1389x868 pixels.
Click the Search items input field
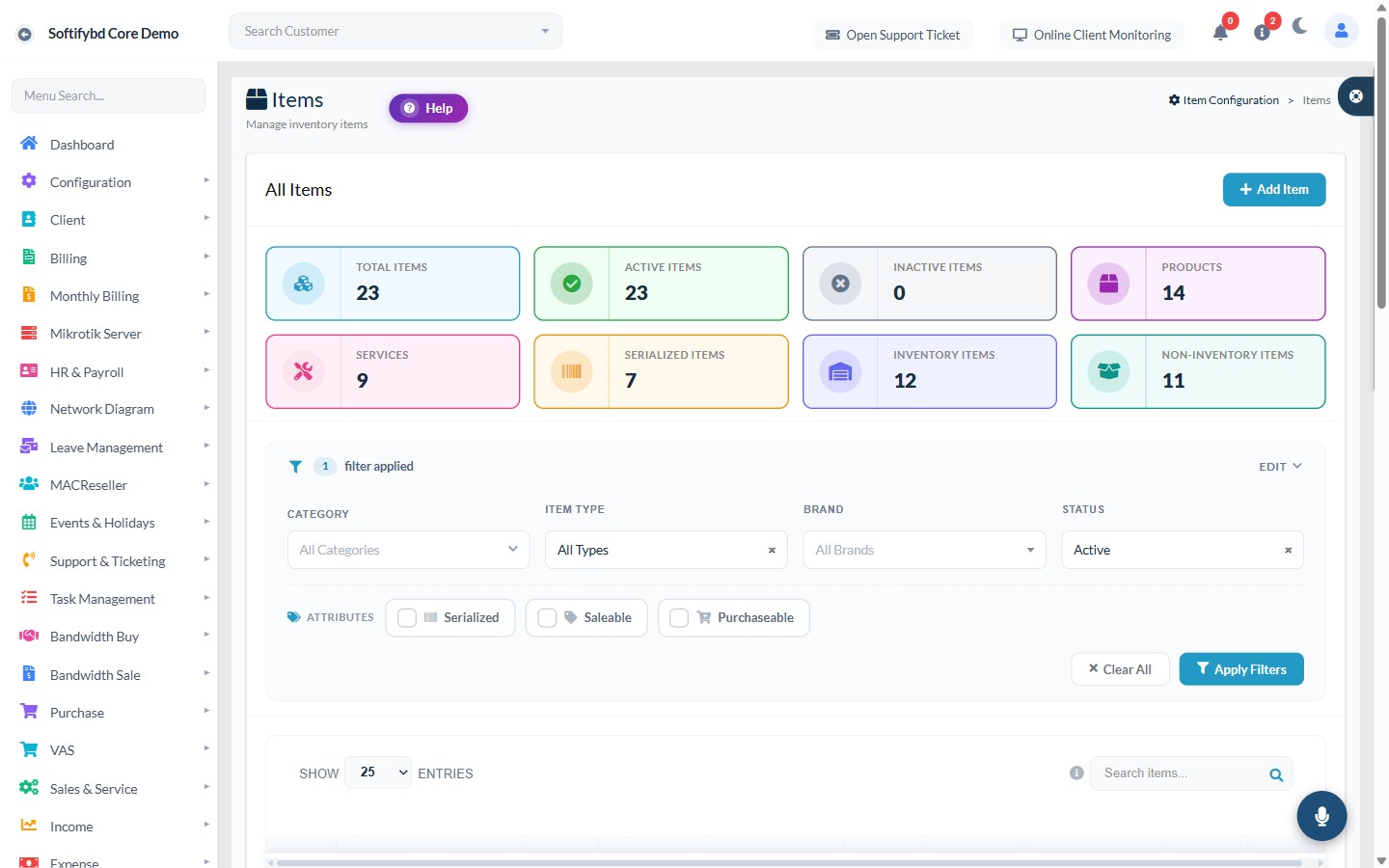1191,773
